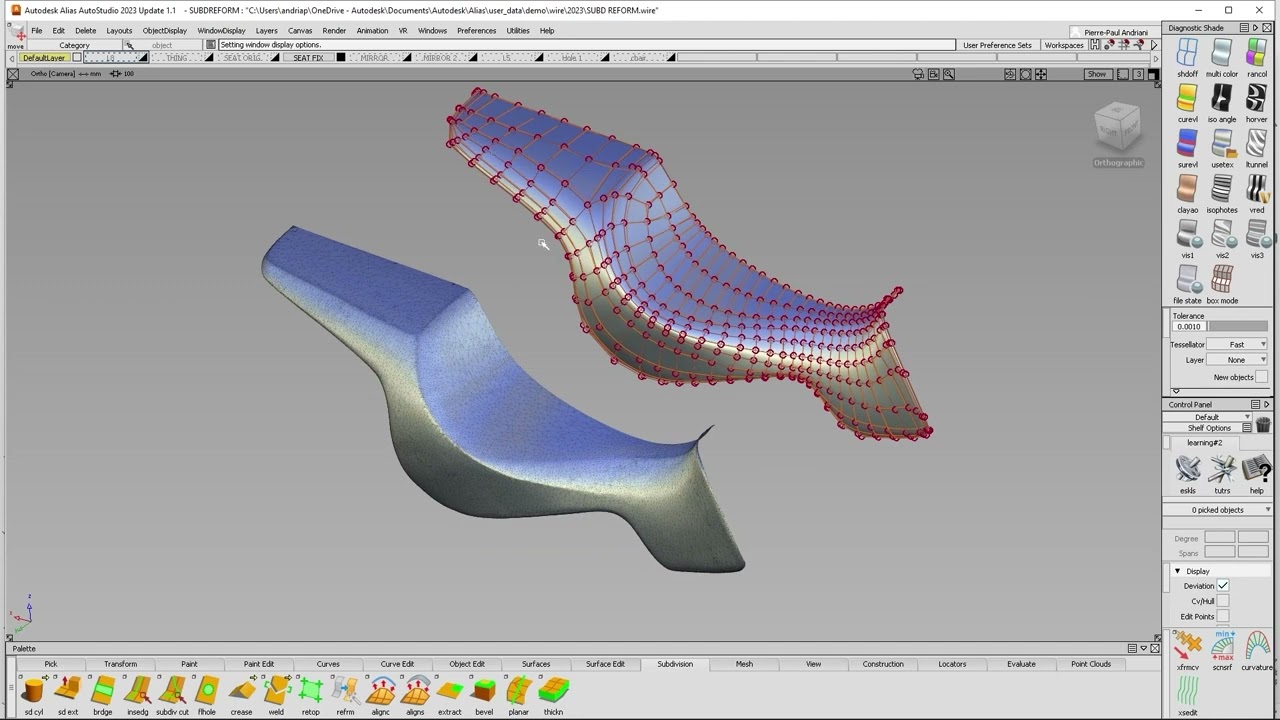Enable the Cv/Hull checkbox
Screen dimensions: 1280x720
1223,601
